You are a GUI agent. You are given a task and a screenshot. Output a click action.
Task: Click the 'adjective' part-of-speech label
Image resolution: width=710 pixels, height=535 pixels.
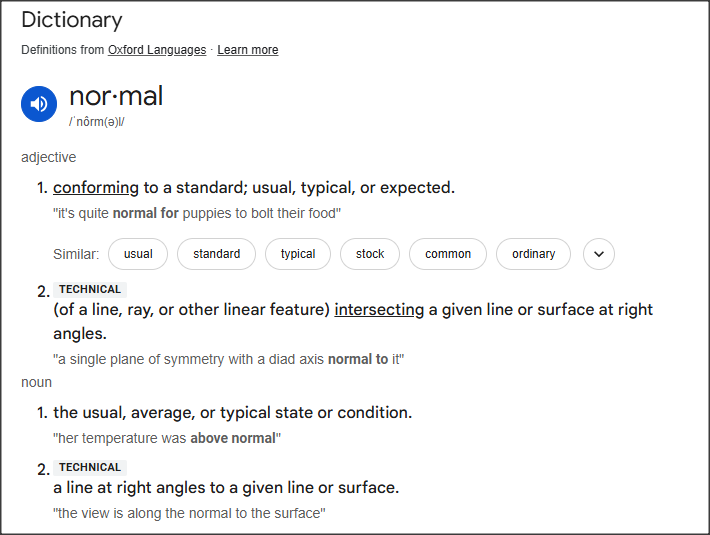pos(48,157)
